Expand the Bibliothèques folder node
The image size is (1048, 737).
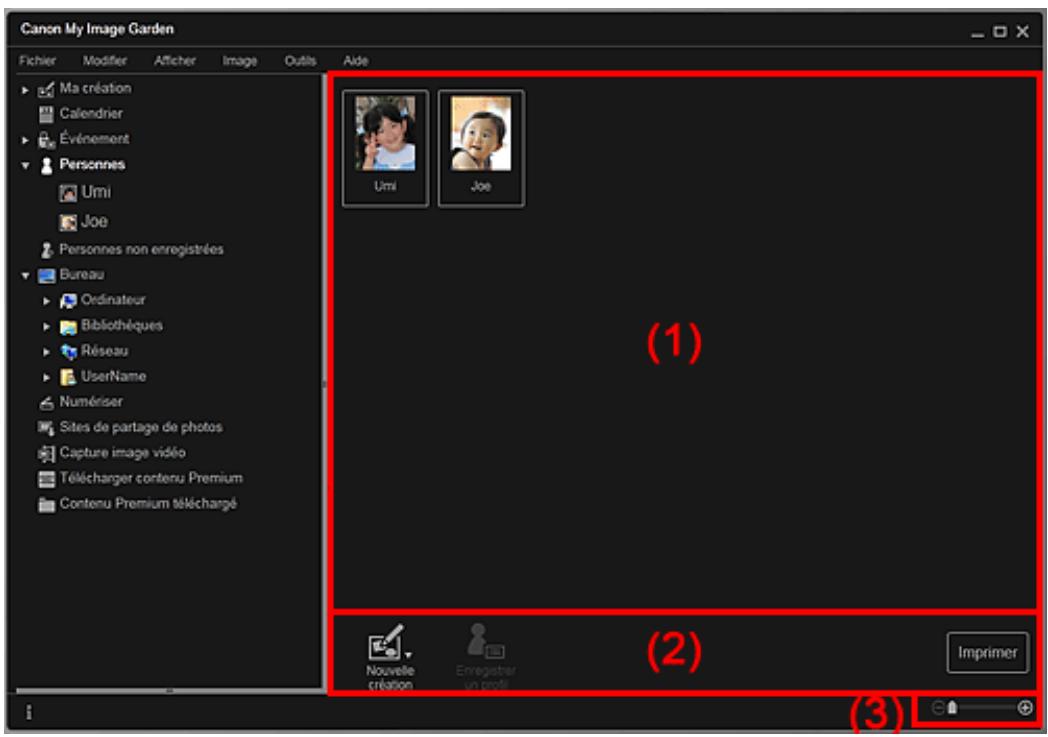(46, 326)
